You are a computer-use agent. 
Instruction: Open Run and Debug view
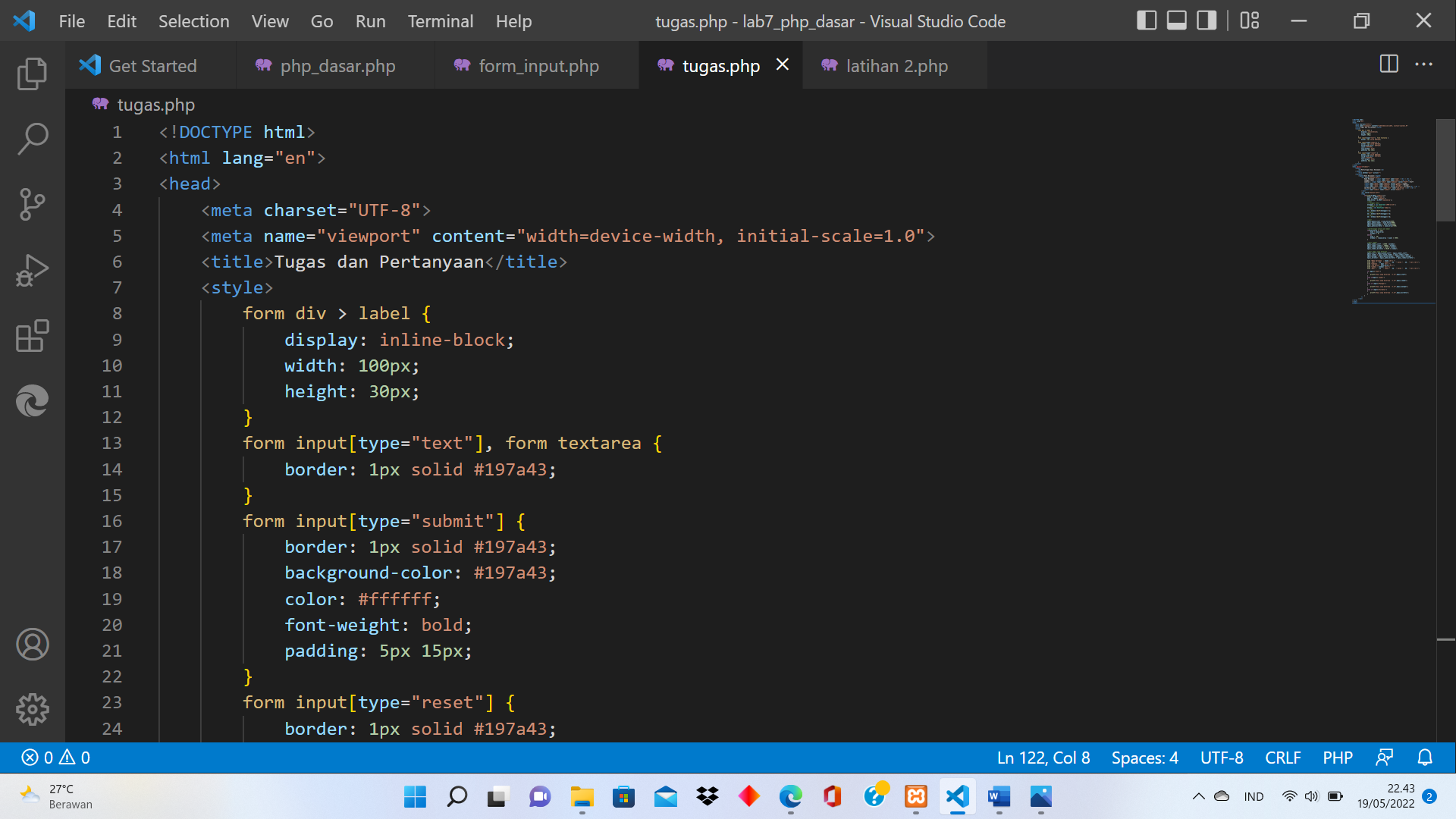point(32,270)
